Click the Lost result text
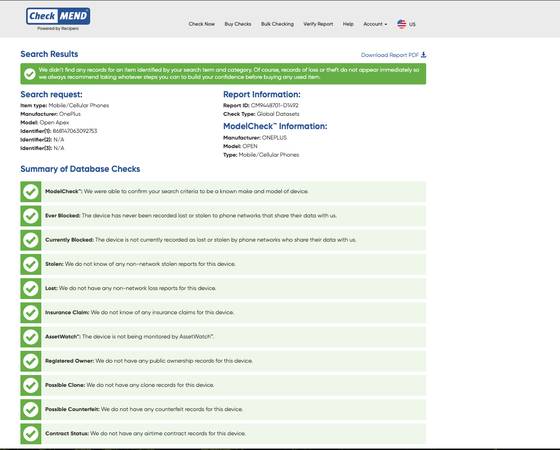 pos(138,288)
